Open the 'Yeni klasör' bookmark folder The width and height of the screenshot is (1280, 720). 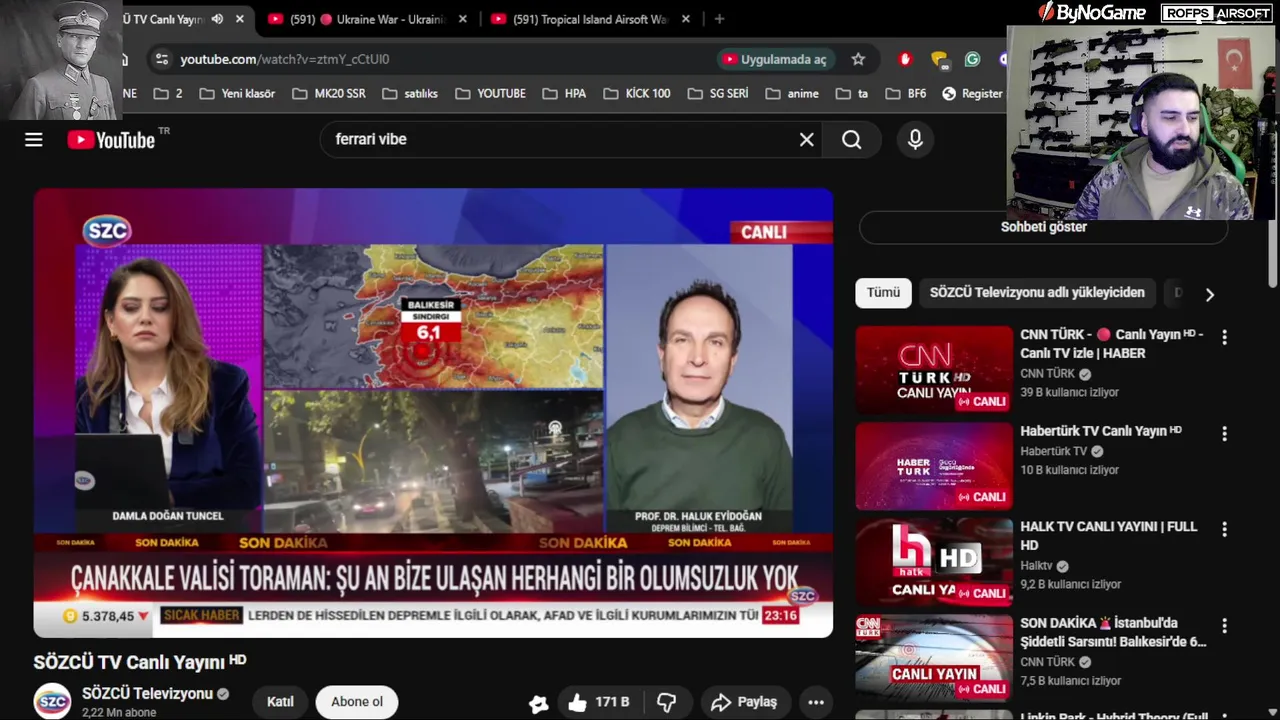point(237,93)
